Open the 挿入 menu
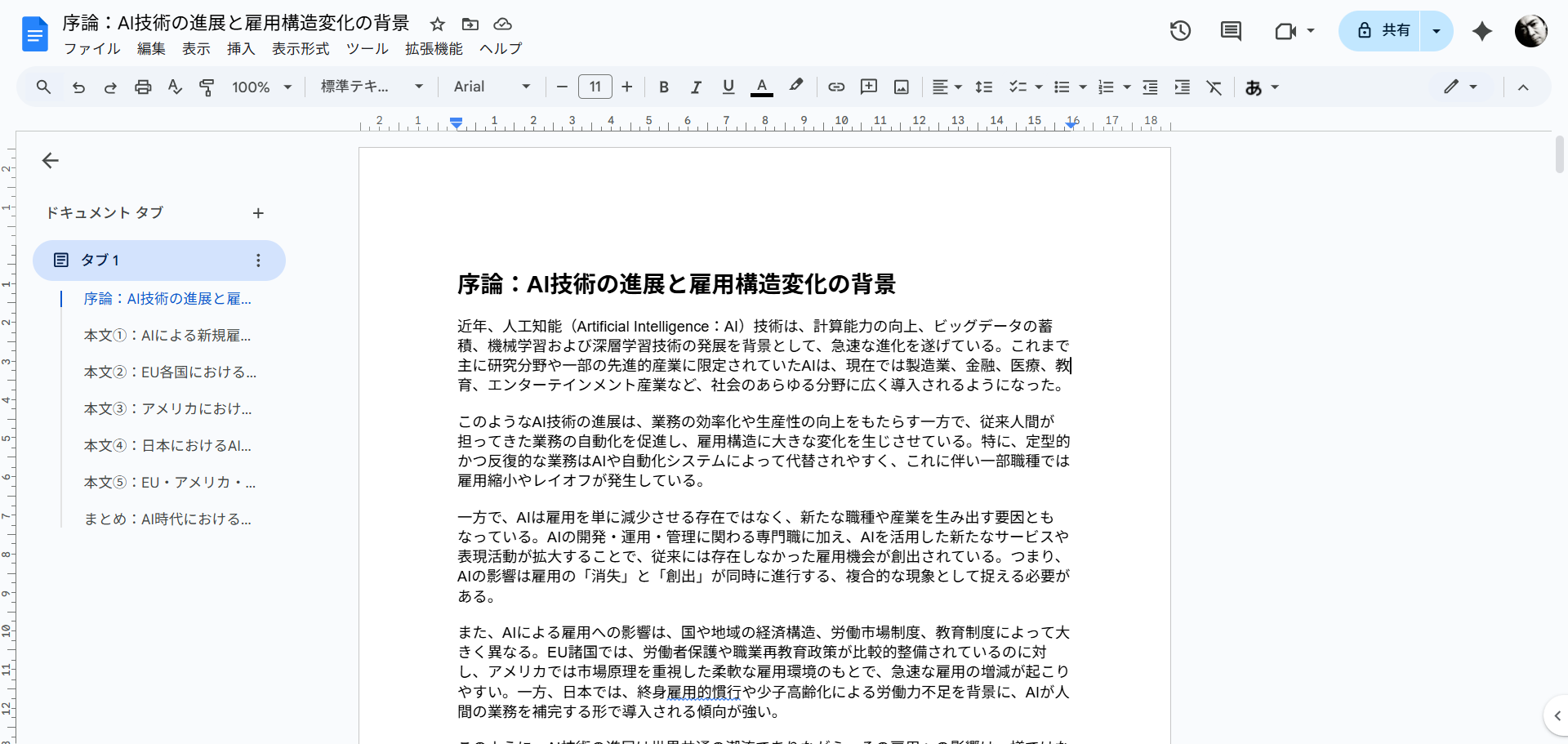This screenshot has width=1568, height=744. (241, 49)
